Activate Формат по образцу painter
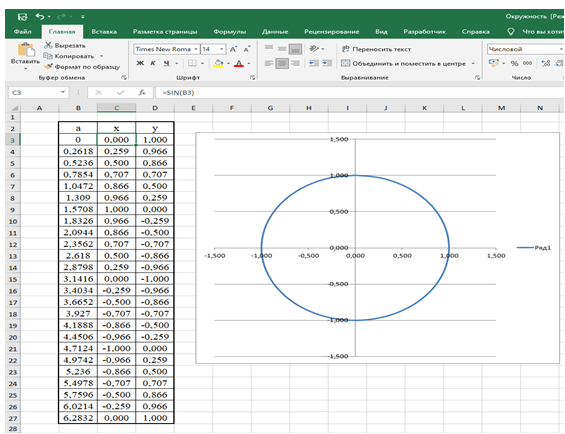Image resolution: width=565 pixels, height=434 pixels. pyautogui.click(x=82, y=67)
